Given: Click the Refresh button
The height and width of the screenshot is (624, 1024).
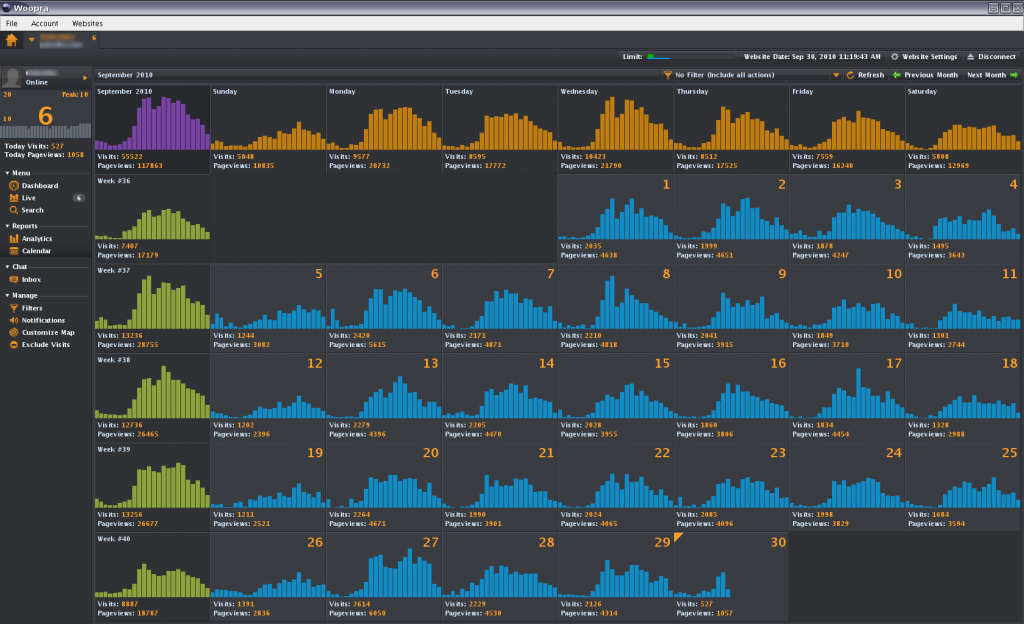Looking at the screenshot, I should click(x=865, y=75).
